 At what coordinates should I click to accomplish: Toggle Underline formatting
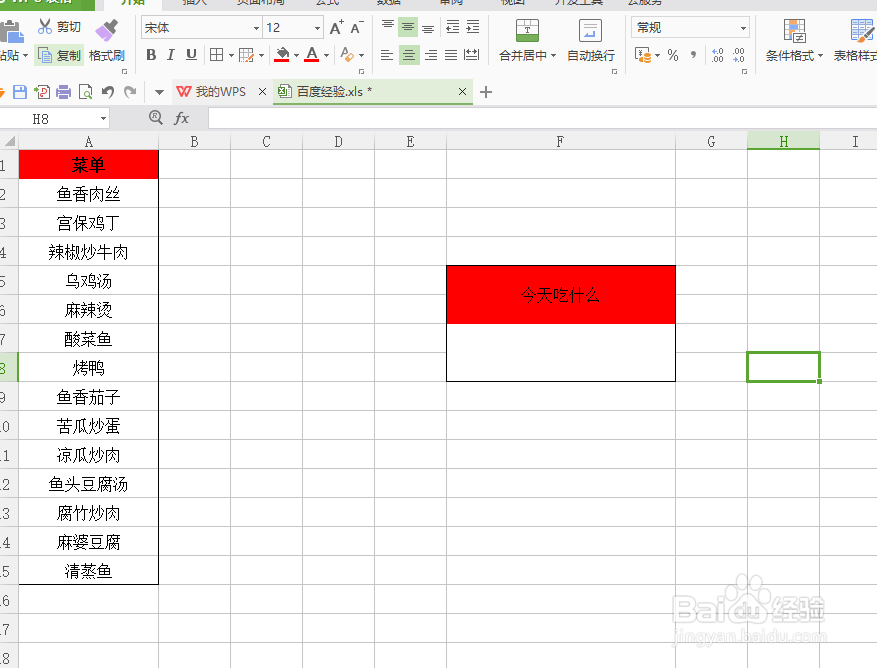tap(191, 55)
